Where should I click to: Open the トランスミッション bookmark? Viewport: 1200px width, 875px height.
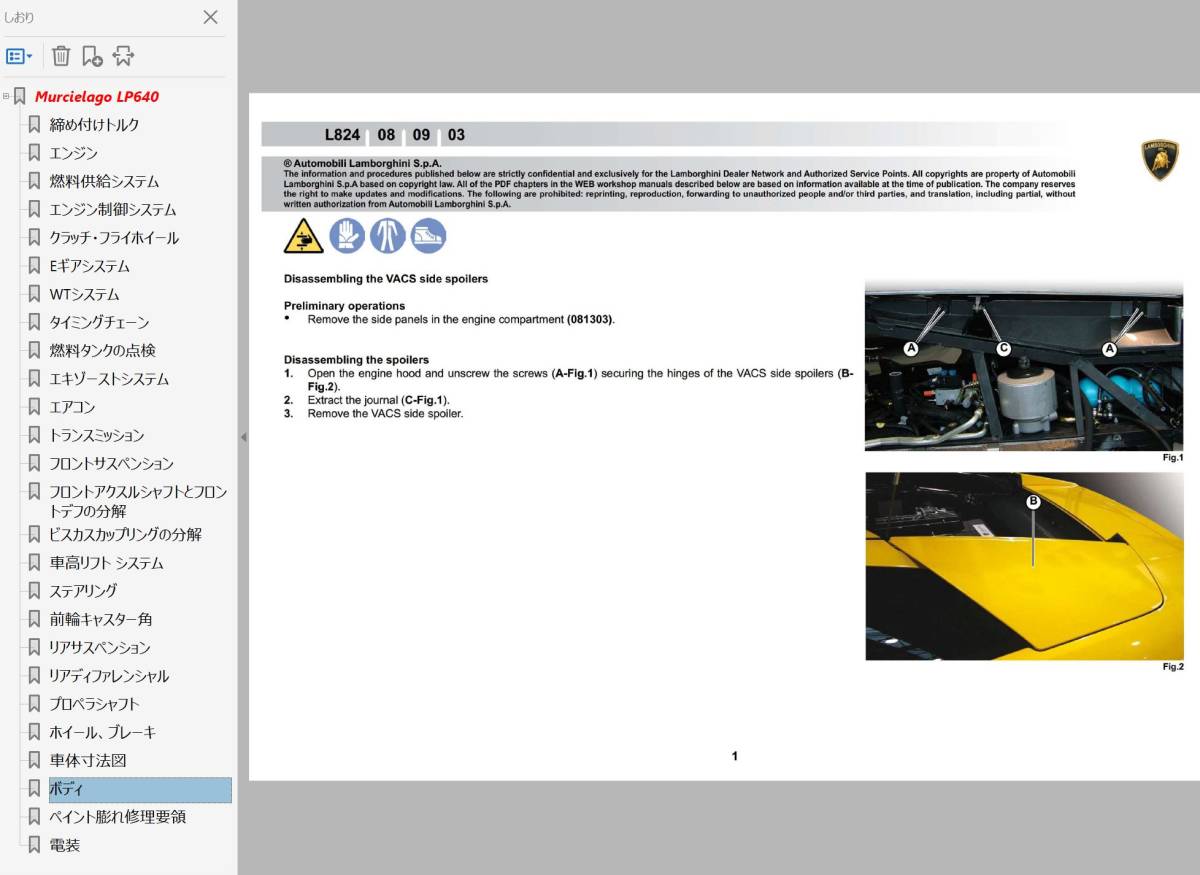click(x=96, y=435)
